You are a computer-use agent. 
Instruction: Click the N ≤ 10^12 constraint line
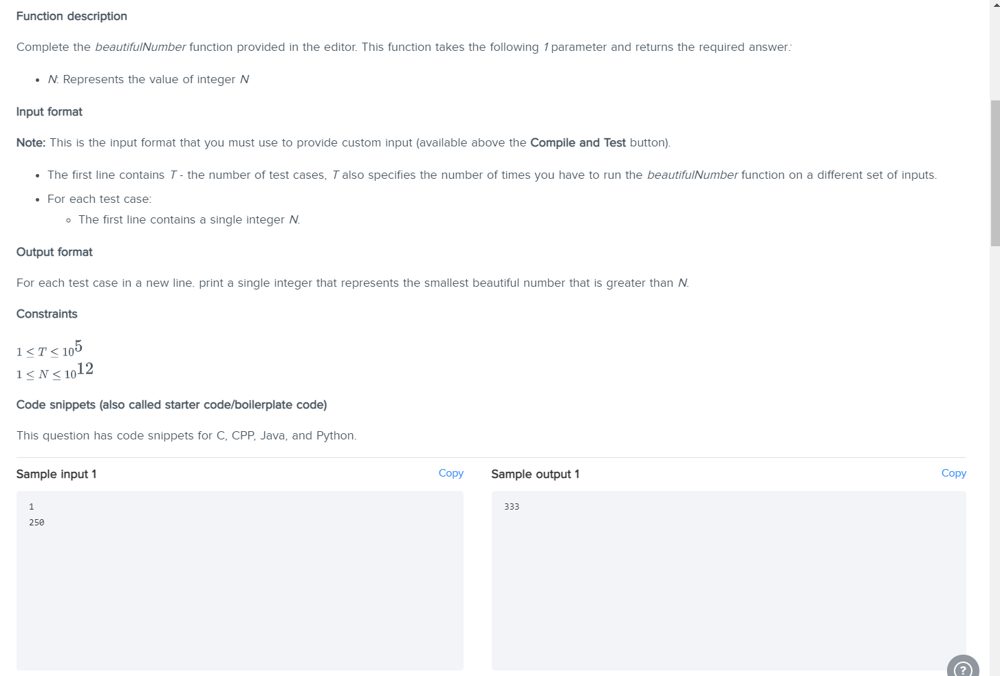click(55, 371)
